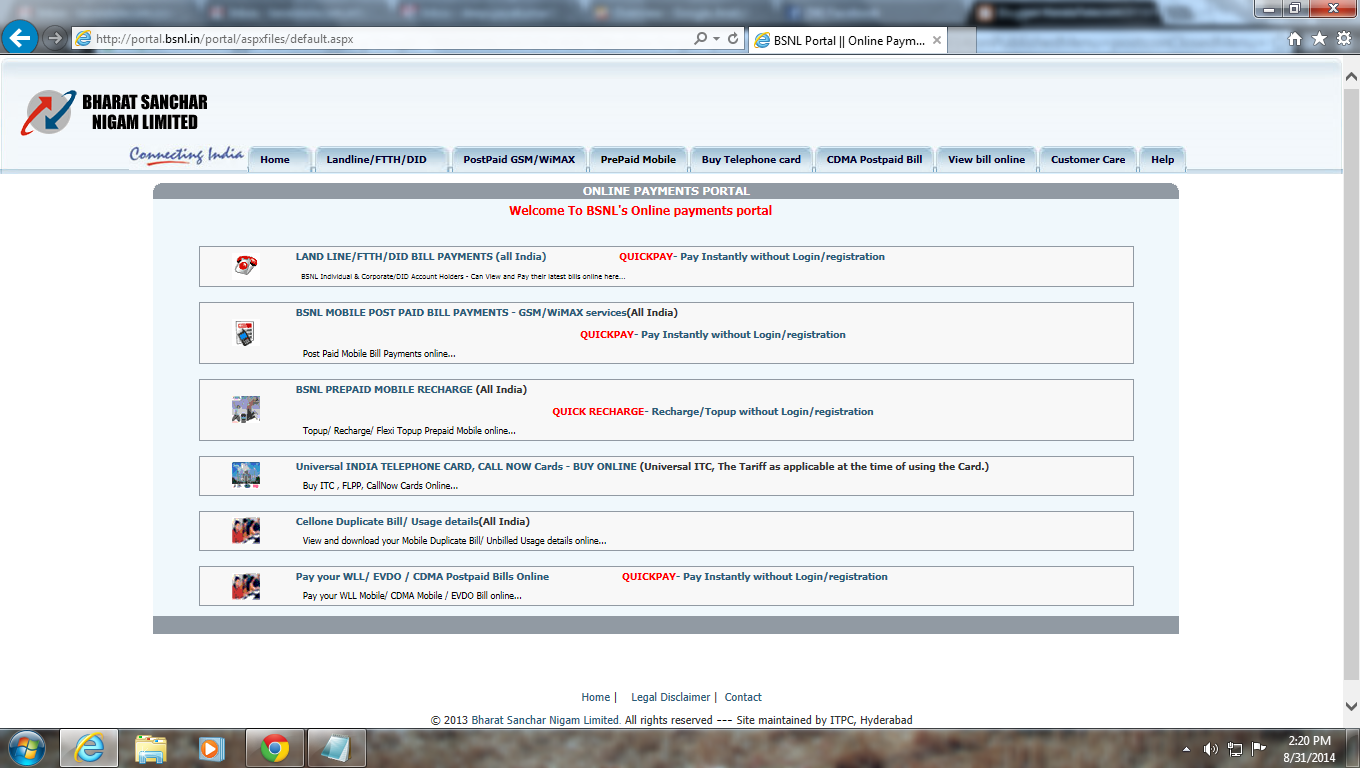Open address bar search dropdown arrow
The image size is (1360, 768).
click(716, 39)
